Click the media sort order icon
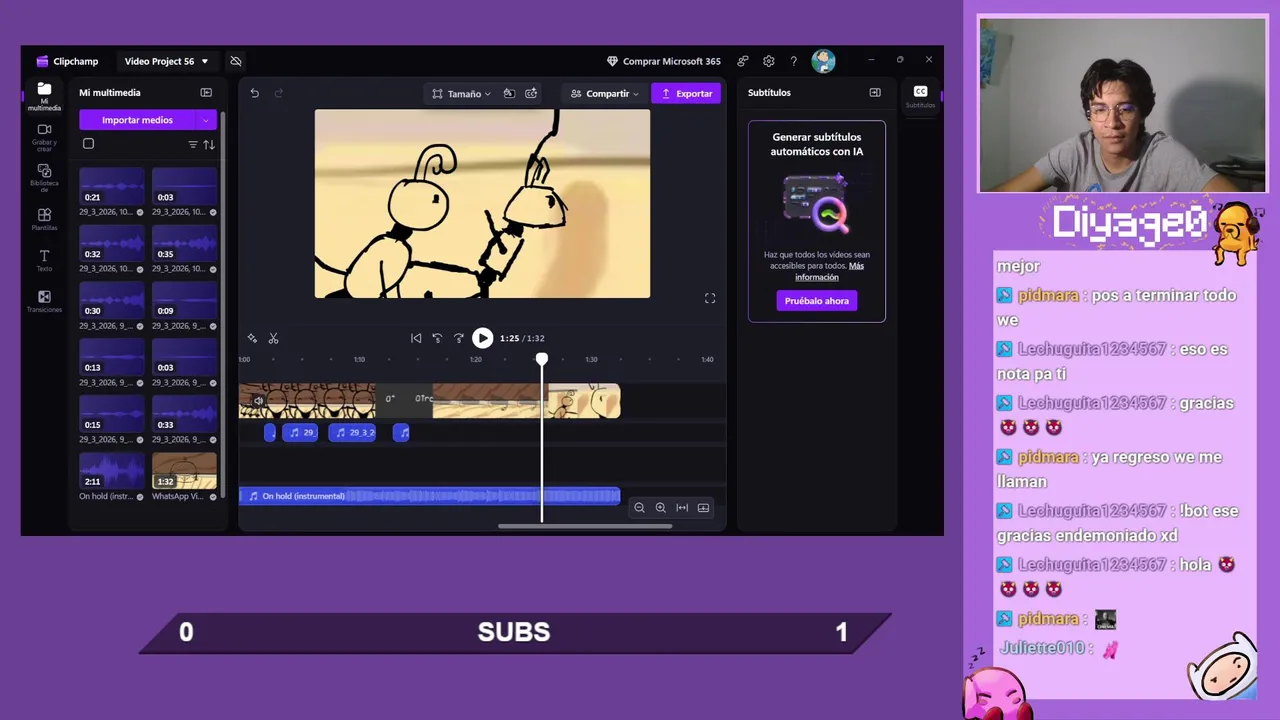The width and height of the screenshot is (1280, 720). (x=209, y=145)
